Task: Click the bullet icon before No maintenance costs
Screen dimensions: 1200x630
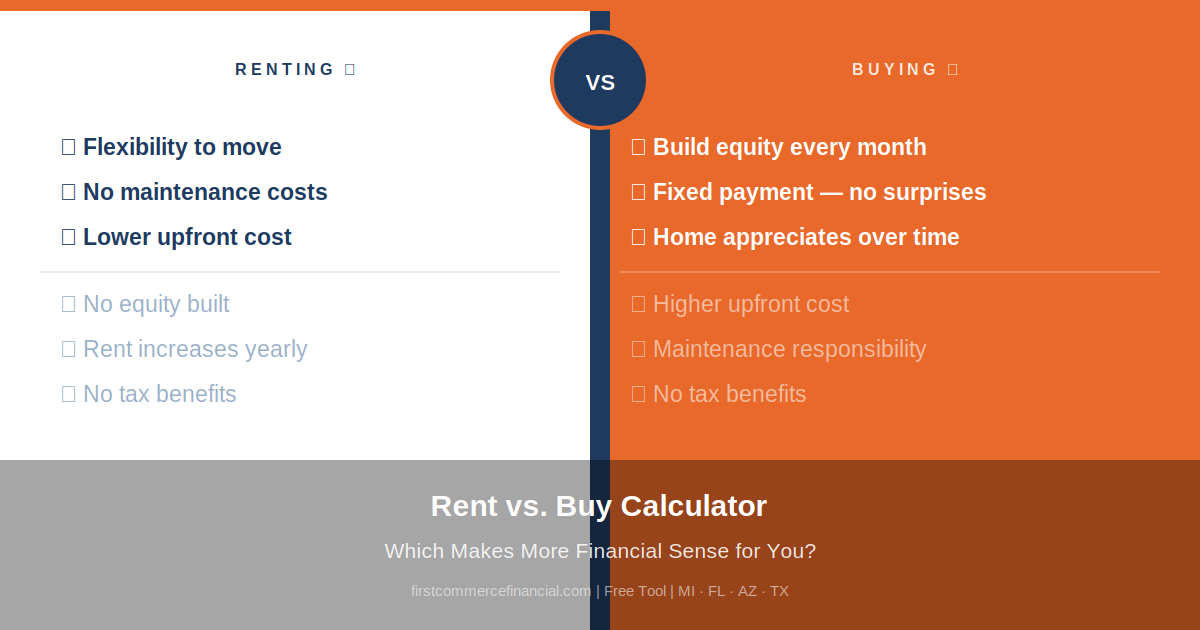Action: 68,192
